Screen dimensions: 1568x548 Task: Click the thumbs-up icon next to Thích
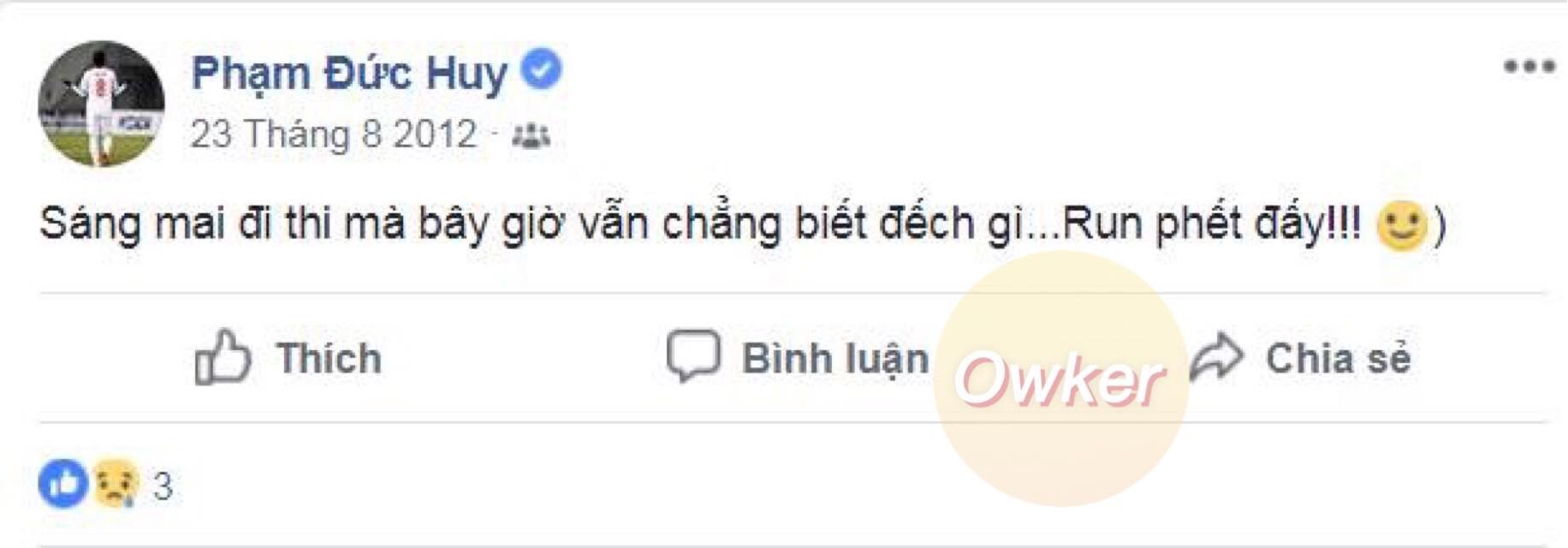[x=223, y=357]
